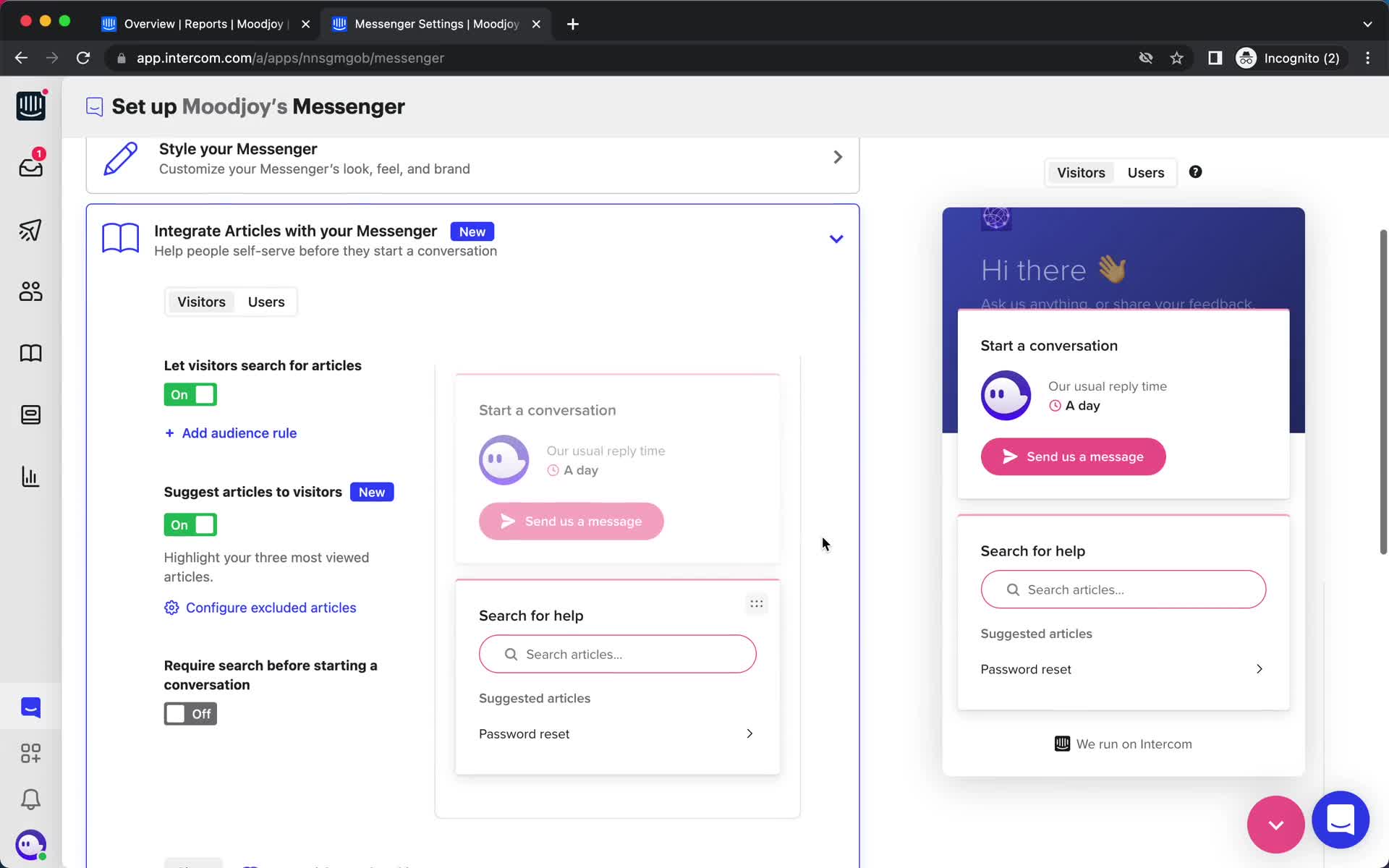
Task: Toggle 'Suggest articles to visitors' off
Action: click(191, 524)
